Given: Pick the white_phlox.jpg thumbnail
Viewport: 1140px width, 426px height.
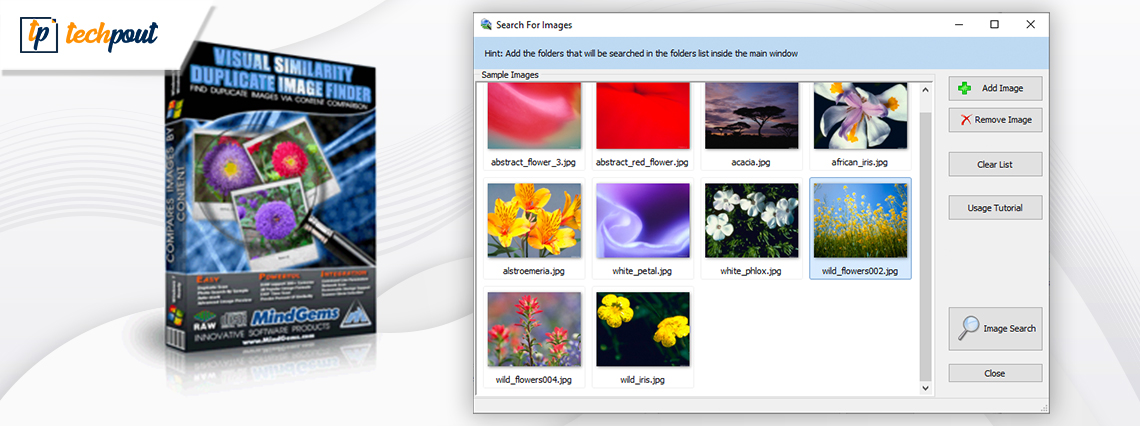Looking at the screenshot, I should 751,221.
